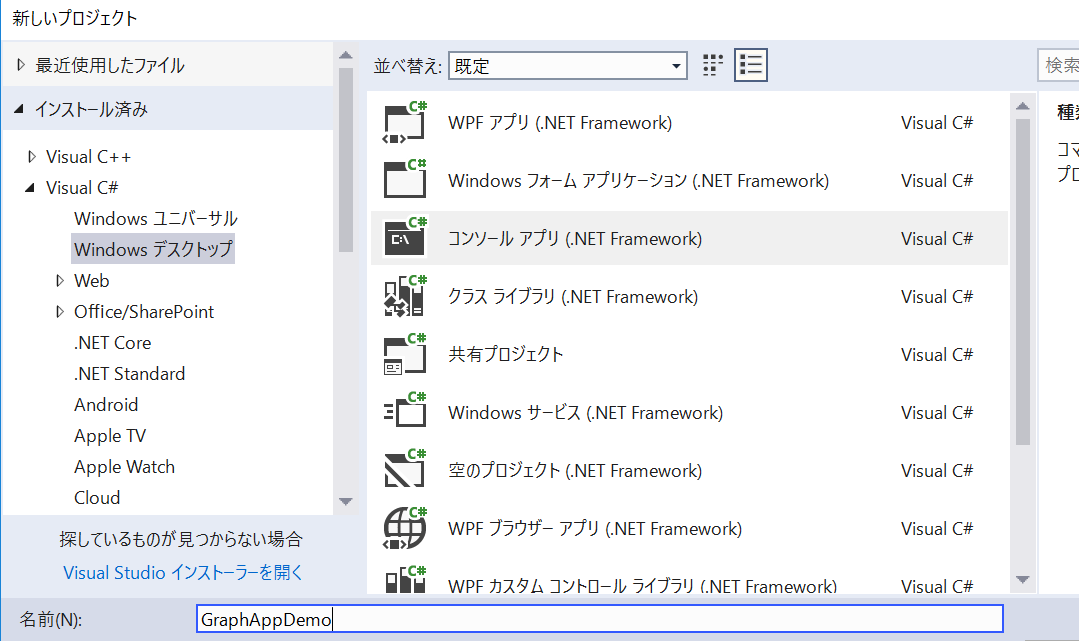Select the .NET Core category
Image resolution: width=1079 pixels, height=641 pixels.
(112, 342)
